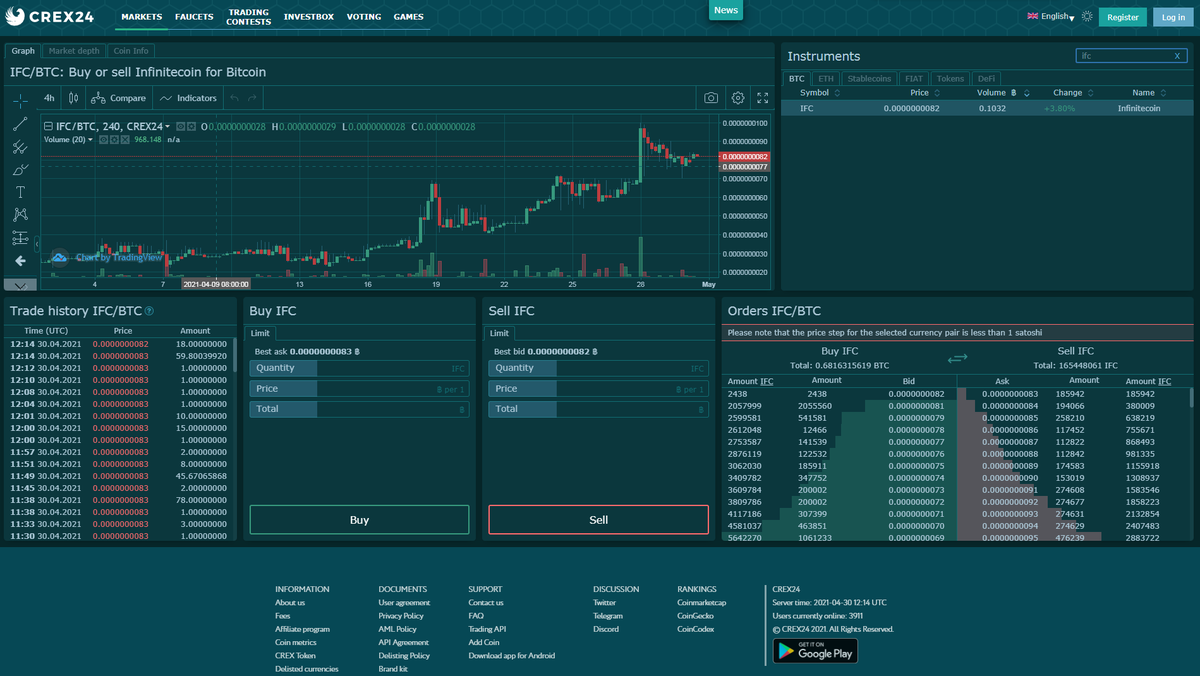Viewport: 1200px width, 676px height.
Task: Toggle light/dark theme sun icon
Action: coord(1087,17)
